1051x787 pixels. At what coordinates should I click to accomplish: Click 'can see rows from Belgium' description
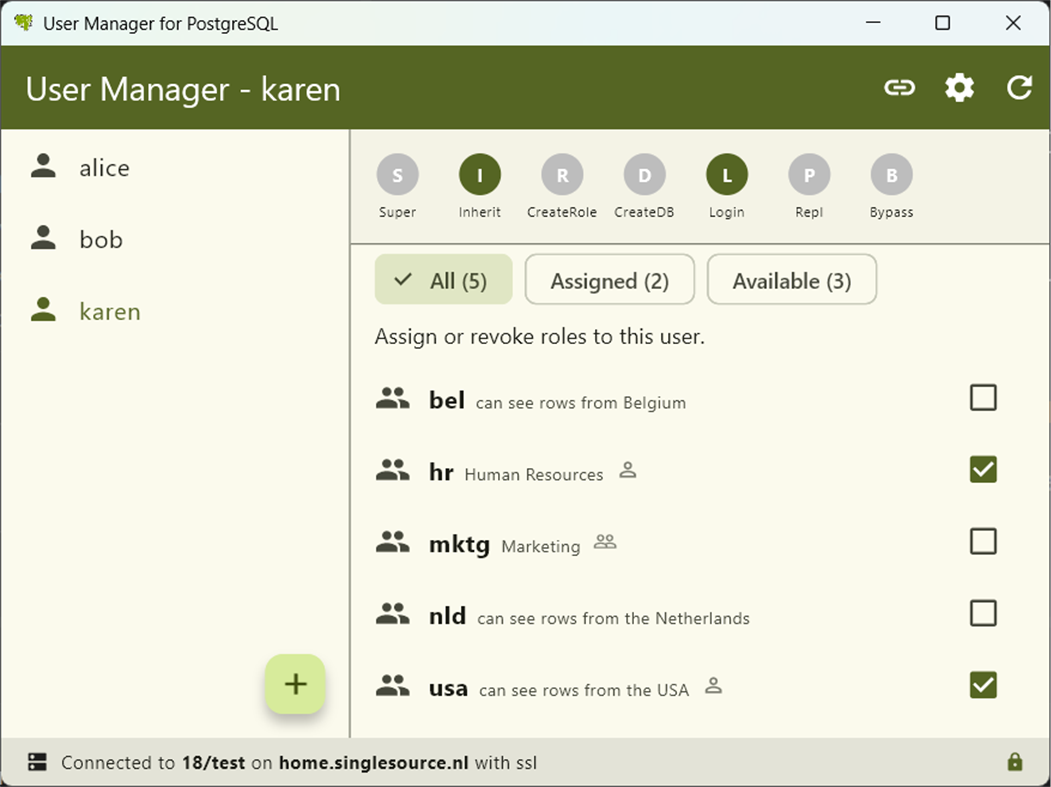click(x=580, y=403)
